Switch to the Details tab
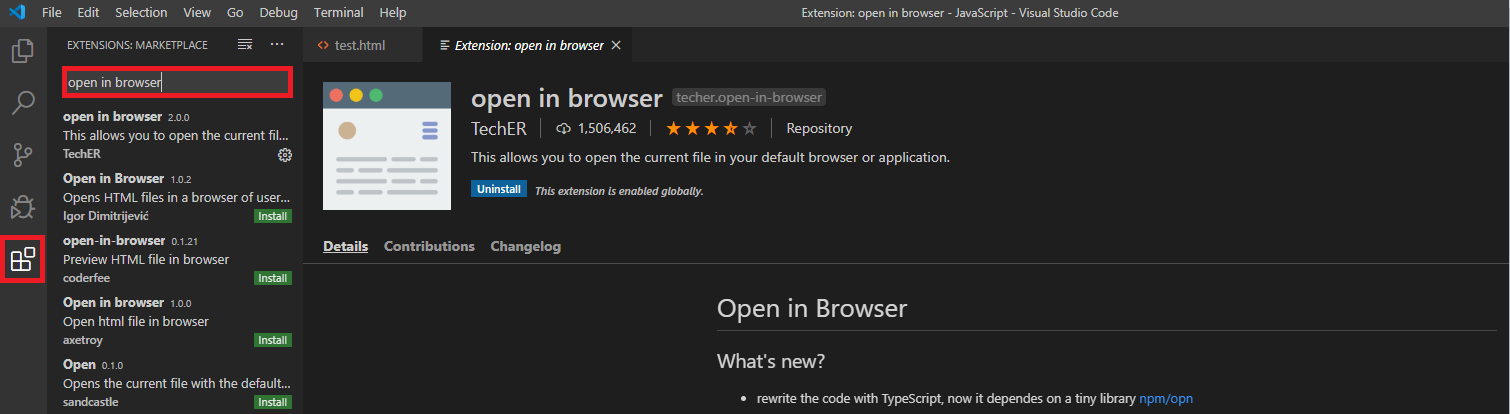1510x414 pixels. (x=345, y=246)
